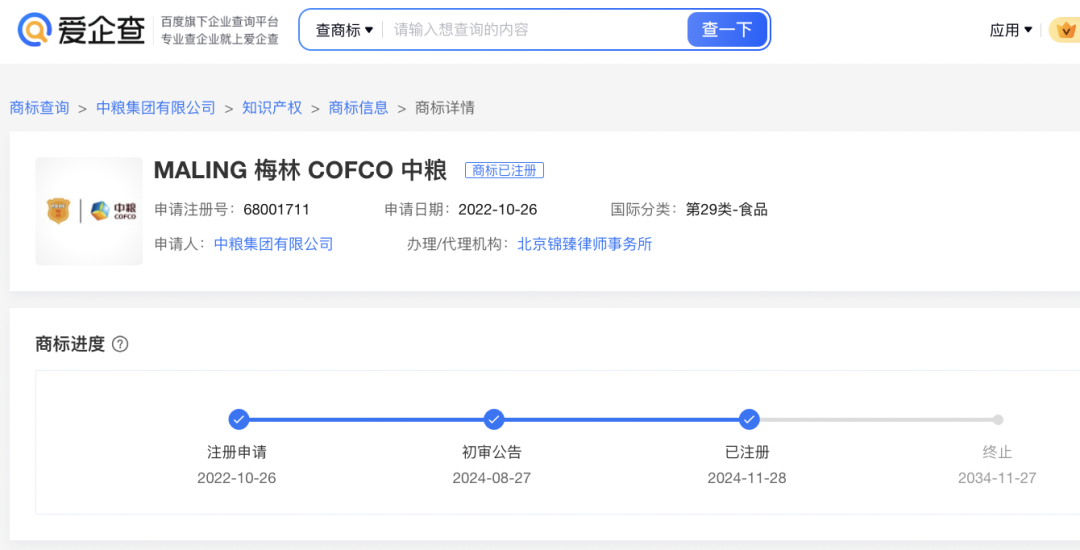Click the 注册申请 checkmark progress node
The height and width of the screenshot is (550, 1080).
238,419
